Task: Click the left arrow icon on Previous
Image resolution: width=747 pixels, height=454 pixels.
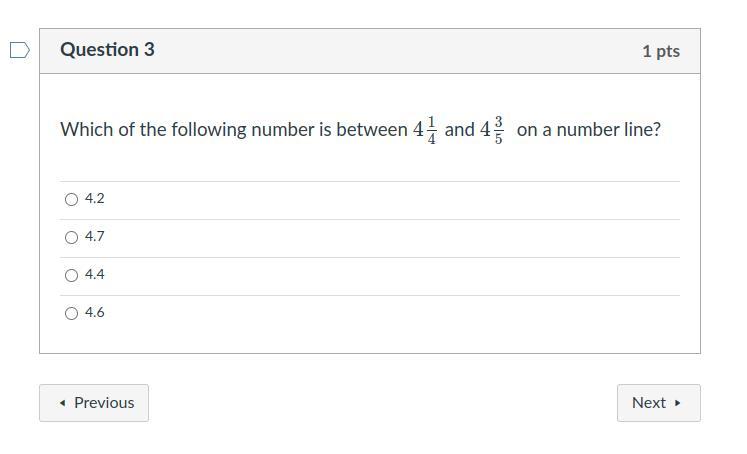Action: click(x=63, y=403)
